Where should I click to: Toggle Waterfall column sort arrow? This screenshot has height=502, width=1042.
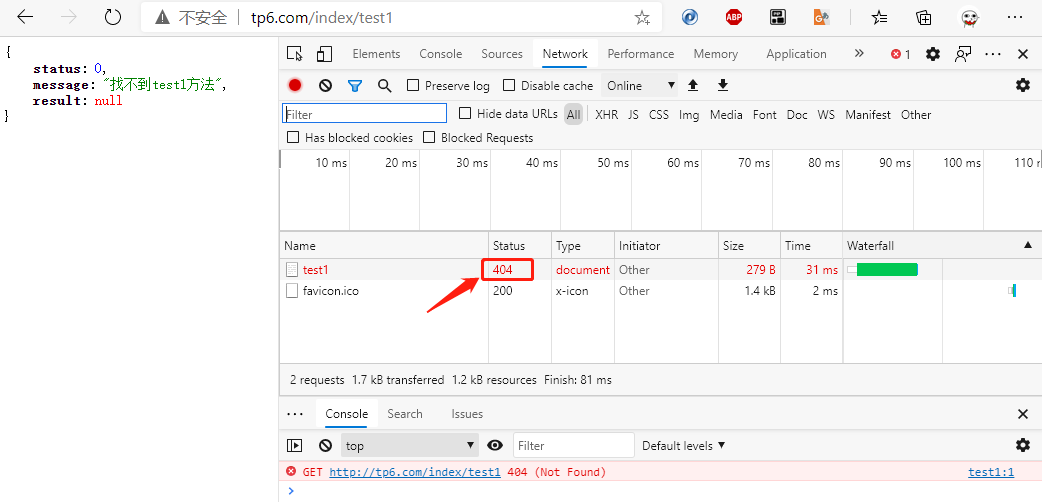click(x=1028, y=245)
